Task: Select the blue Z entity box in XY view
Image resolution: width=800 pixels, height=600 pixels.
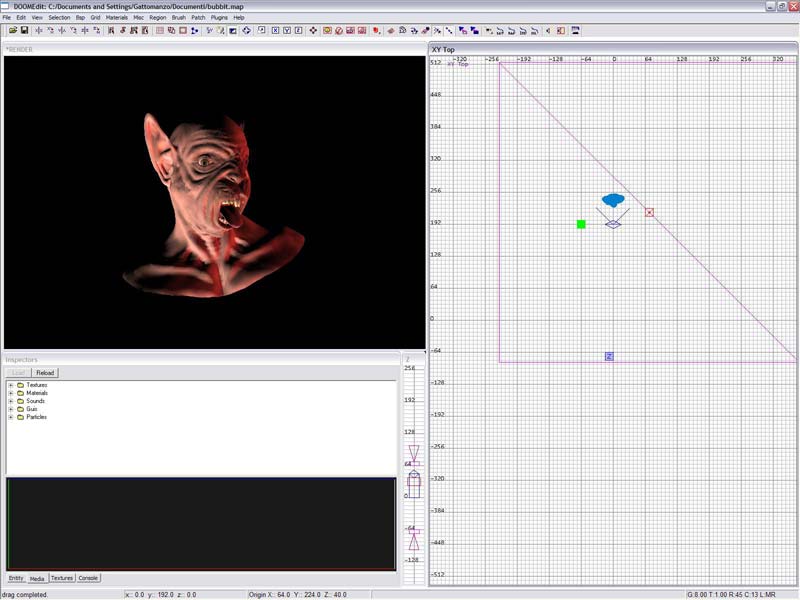Action: point(609,356)
